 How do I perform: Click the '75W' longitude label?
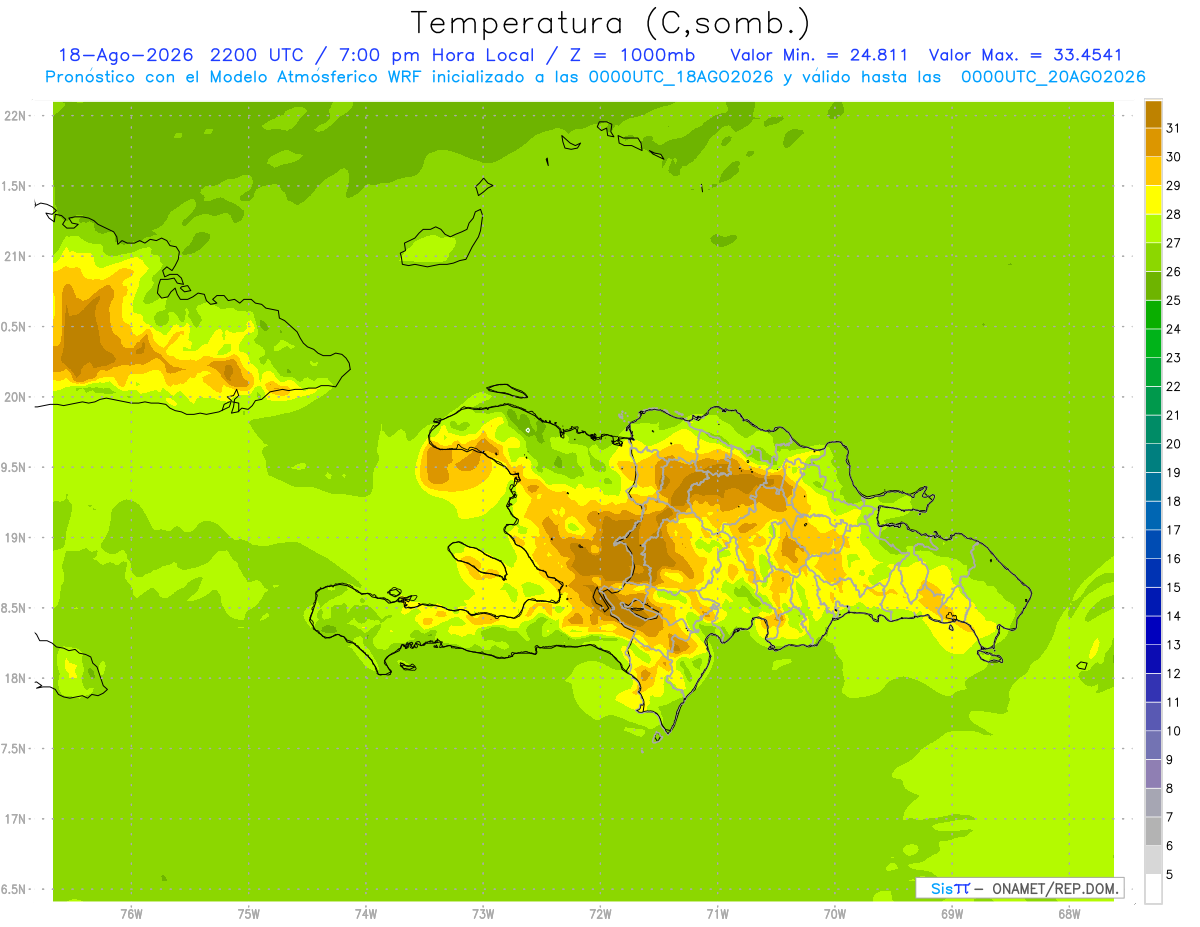click(x=249, y=913)
